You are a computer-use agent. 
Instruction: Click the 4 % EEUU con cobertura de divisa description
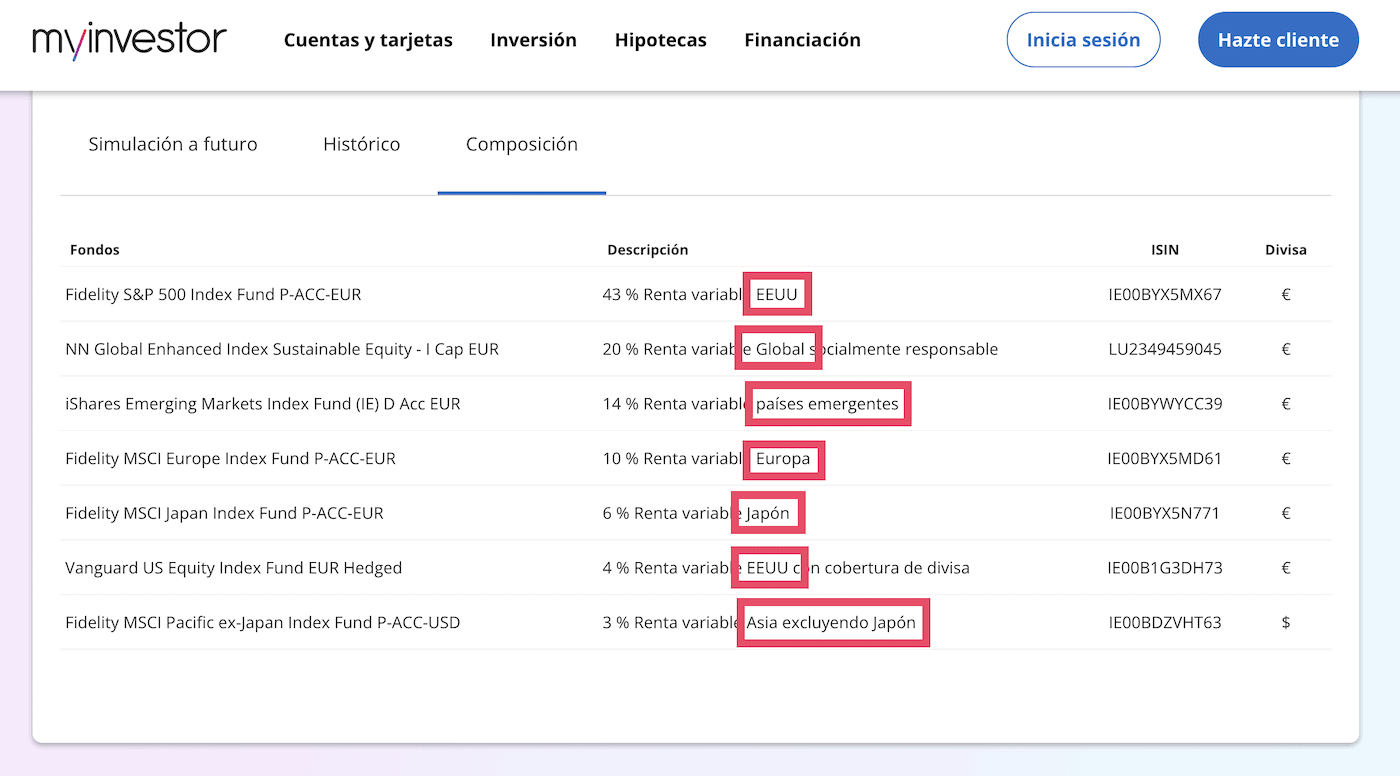tap(786, 568)
